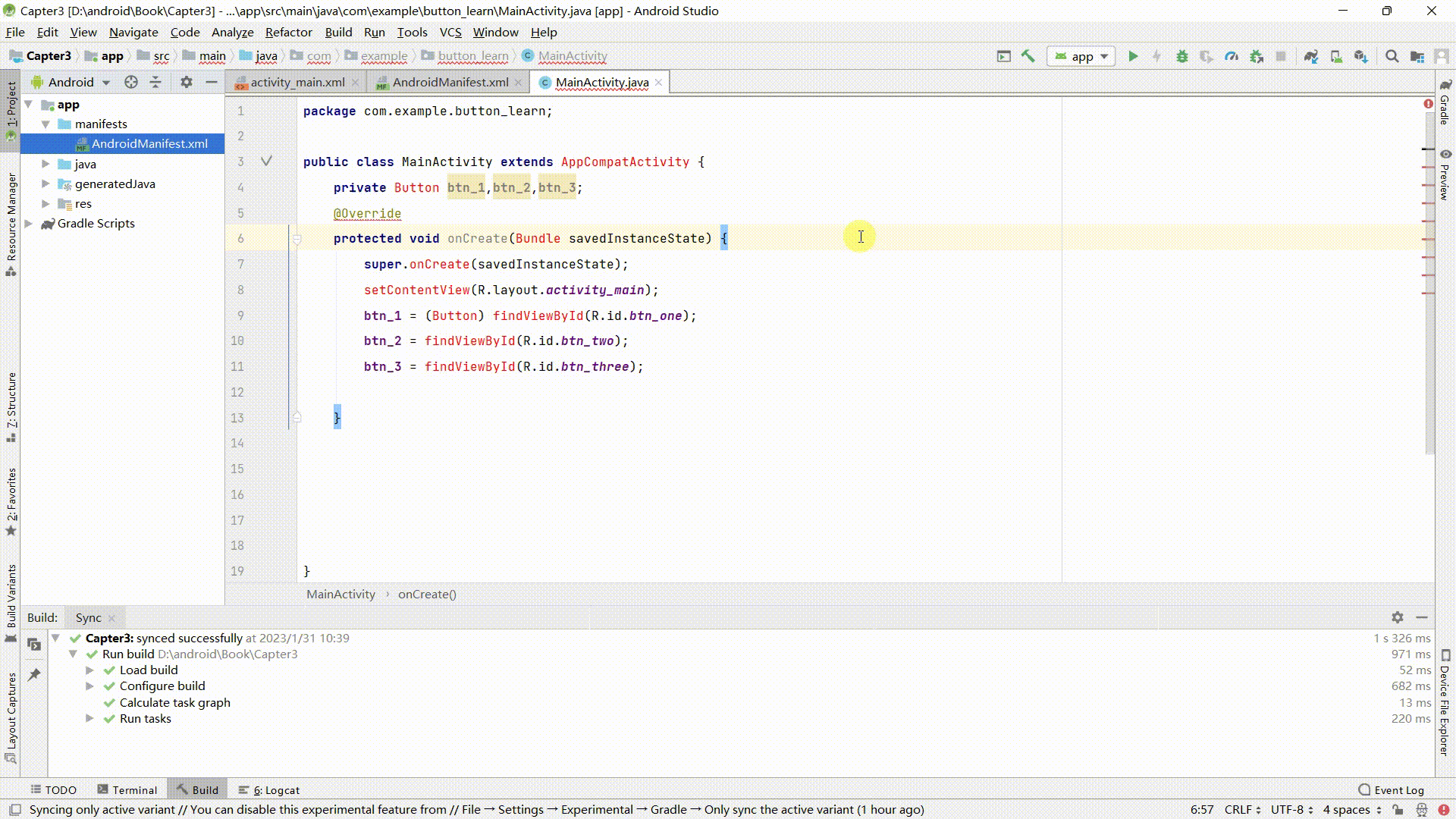This screenshot has height=819, width=1456.
Task: Open app run configuration dropdown
Action: click(1082, 56)
